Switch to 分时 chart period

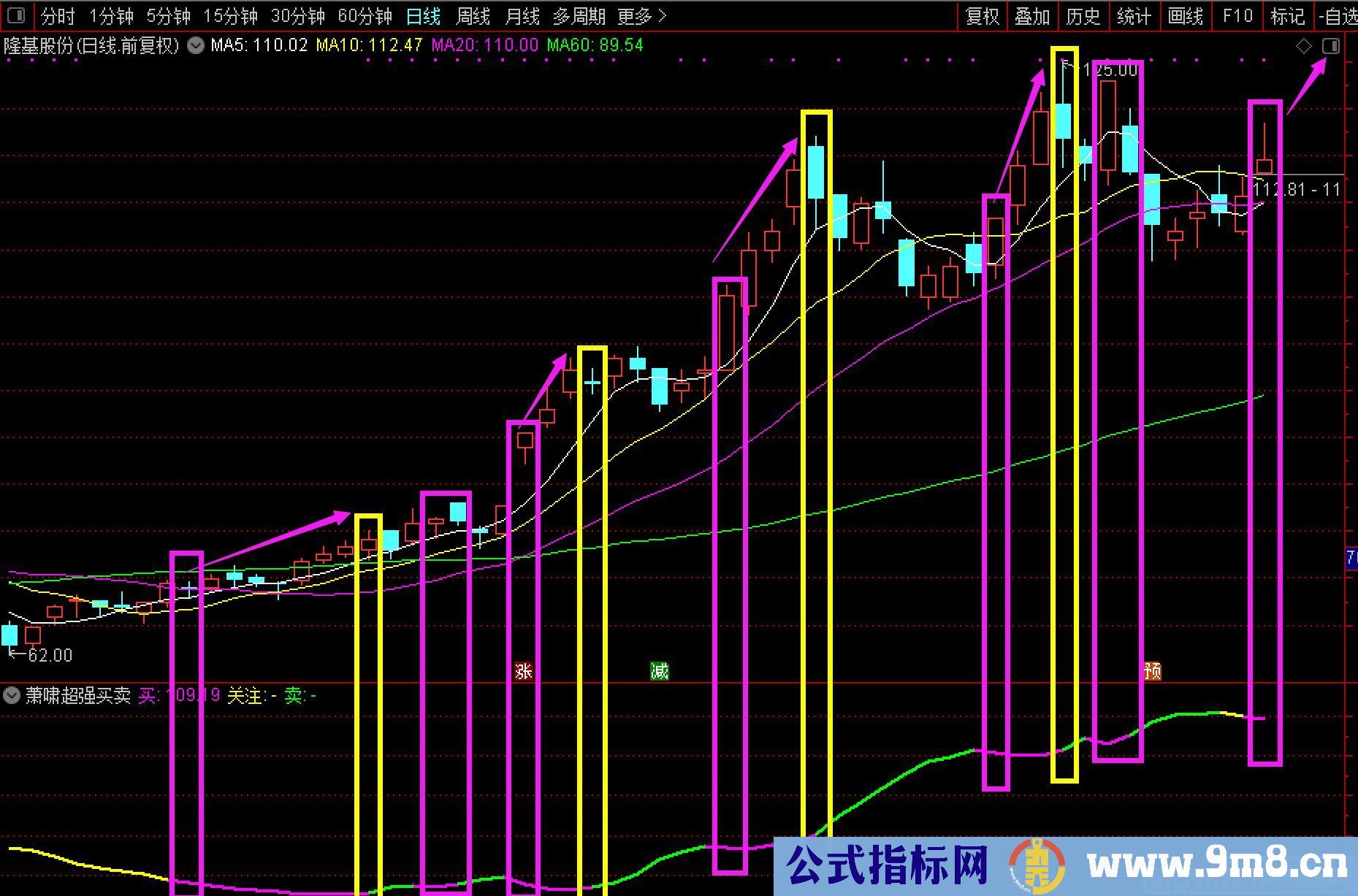click(58, 16)
